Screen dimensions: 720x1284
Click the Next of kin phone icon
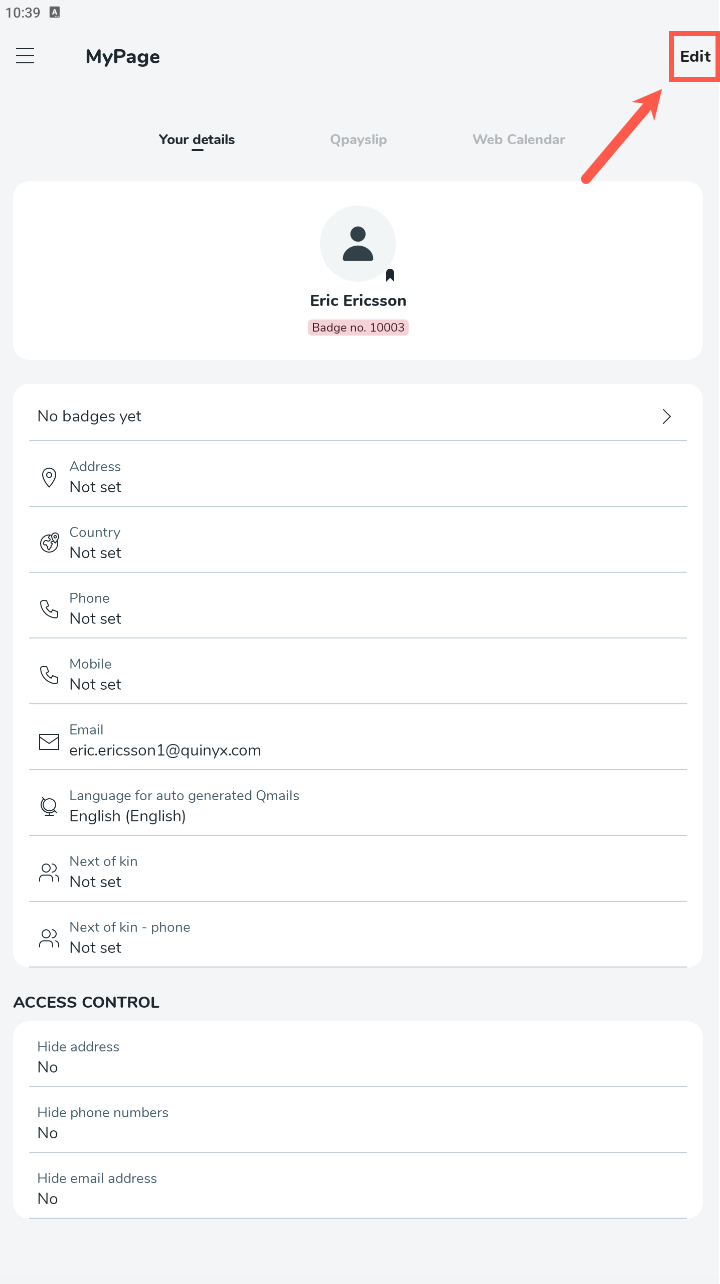[x=49, y=938]
